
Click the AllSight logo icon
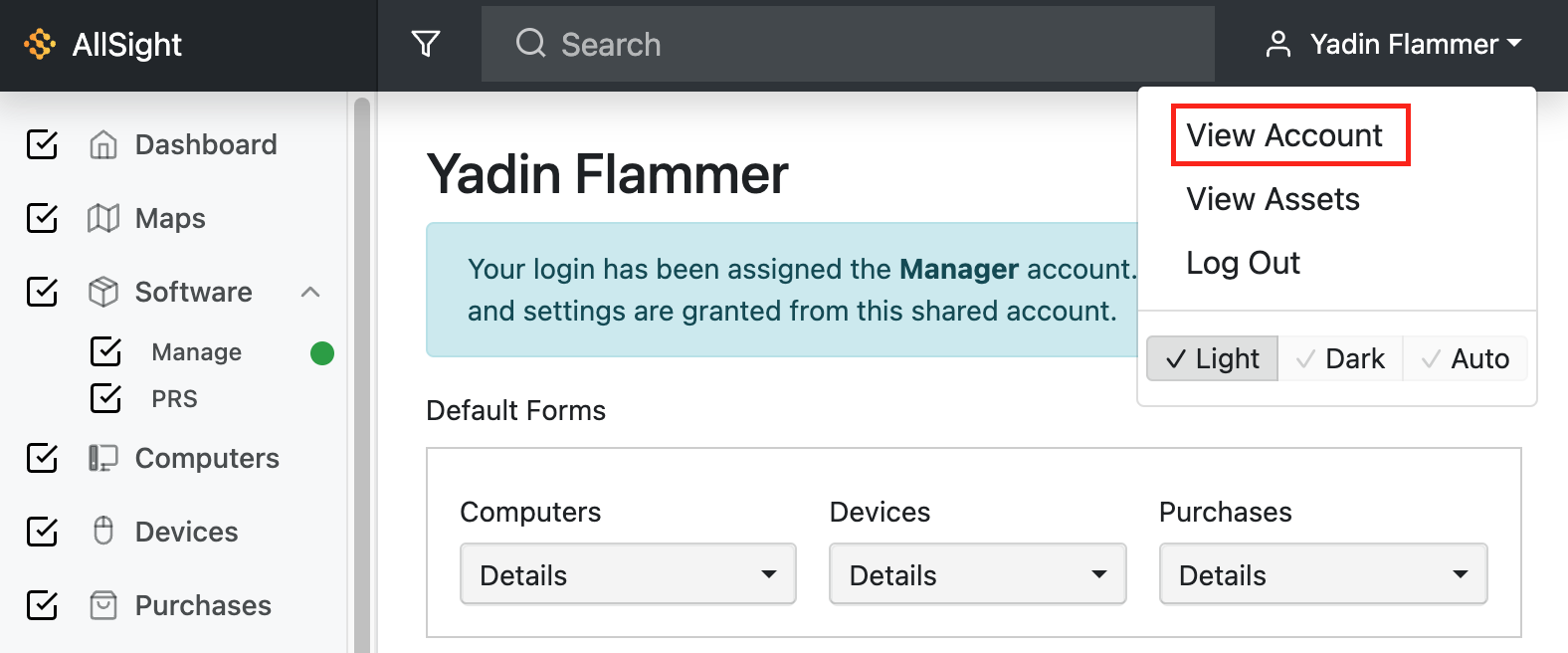(x=40, y=44)
